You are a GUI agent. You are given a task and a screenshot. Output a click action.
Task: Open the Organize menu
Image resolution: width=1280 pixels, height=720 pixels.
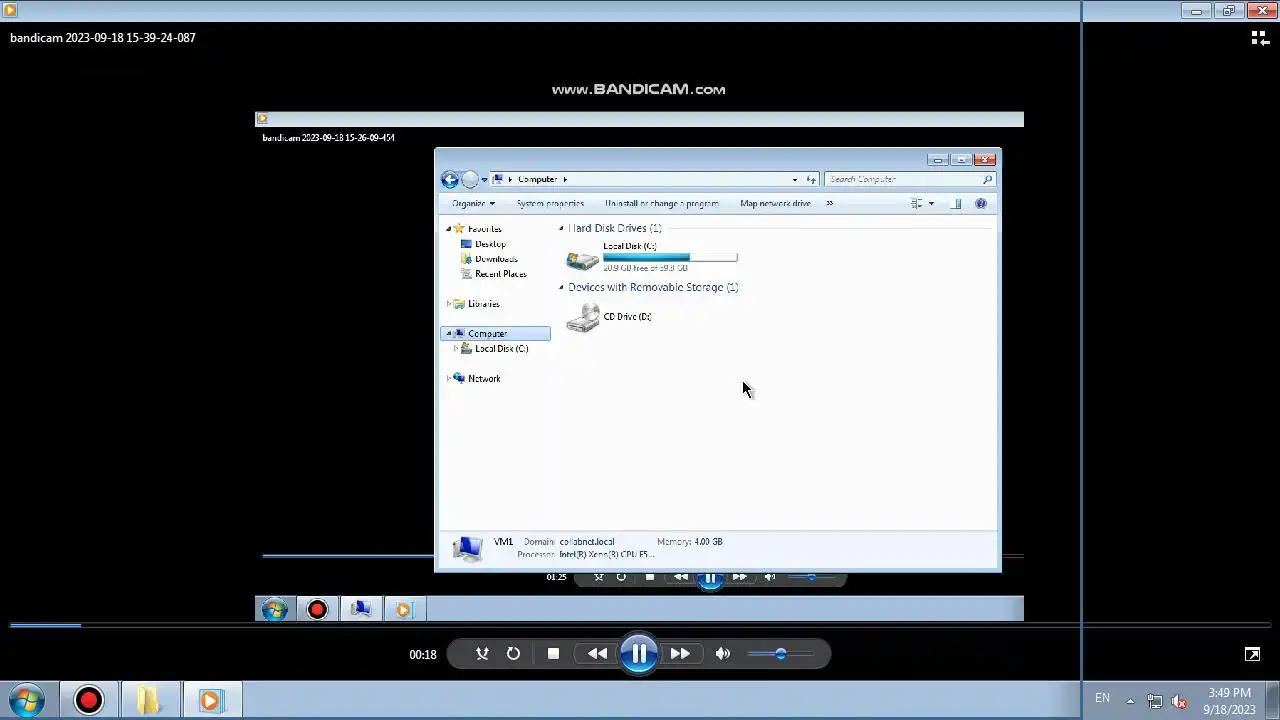click(473, 203)
